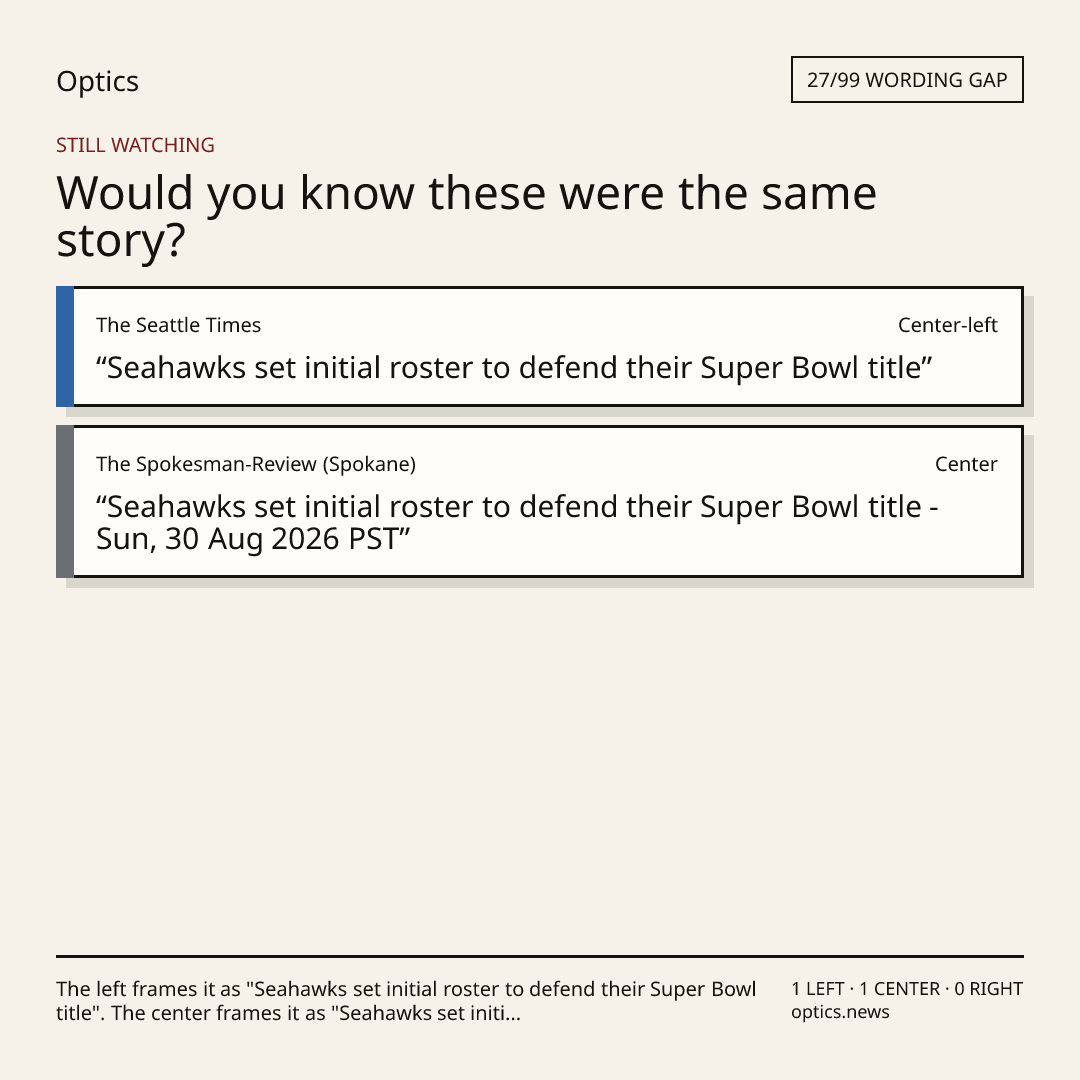
Task: Open The Spokesman-Review (Spokane) source name
Action: click(256, 464)
